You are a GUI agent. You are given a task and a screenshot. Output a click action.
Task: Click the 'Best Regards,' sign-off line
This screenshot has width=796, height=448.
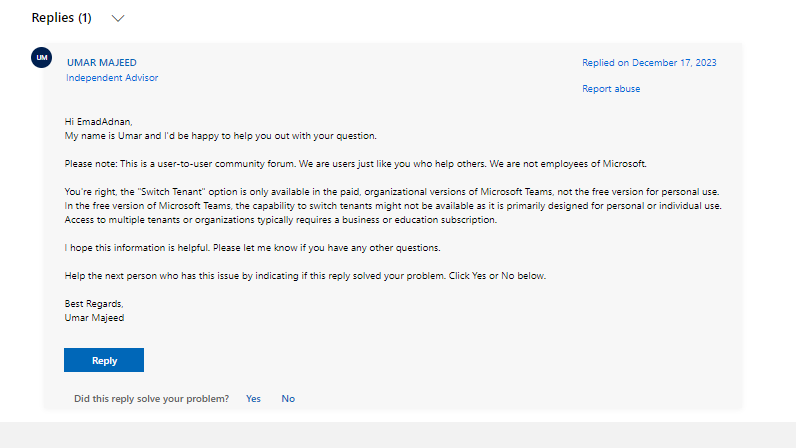coord(94,304)
